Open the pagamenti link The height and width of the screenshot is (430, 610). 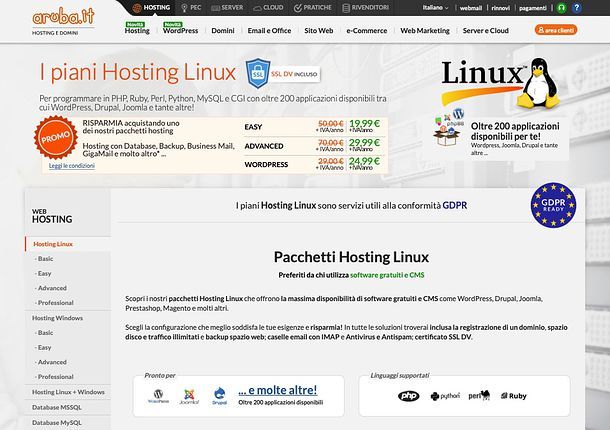[533, 8]
